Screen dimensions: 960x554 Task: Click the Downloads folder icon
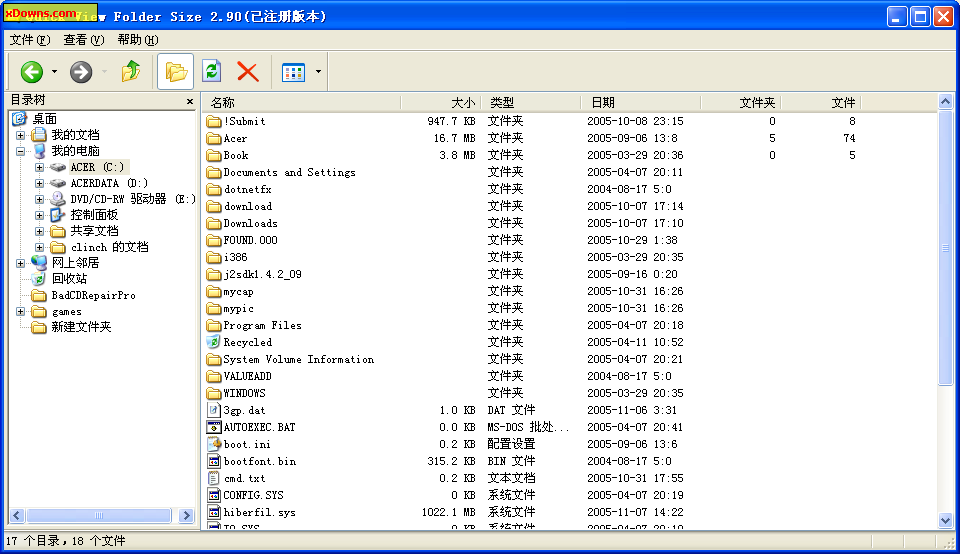coord(214,223)
